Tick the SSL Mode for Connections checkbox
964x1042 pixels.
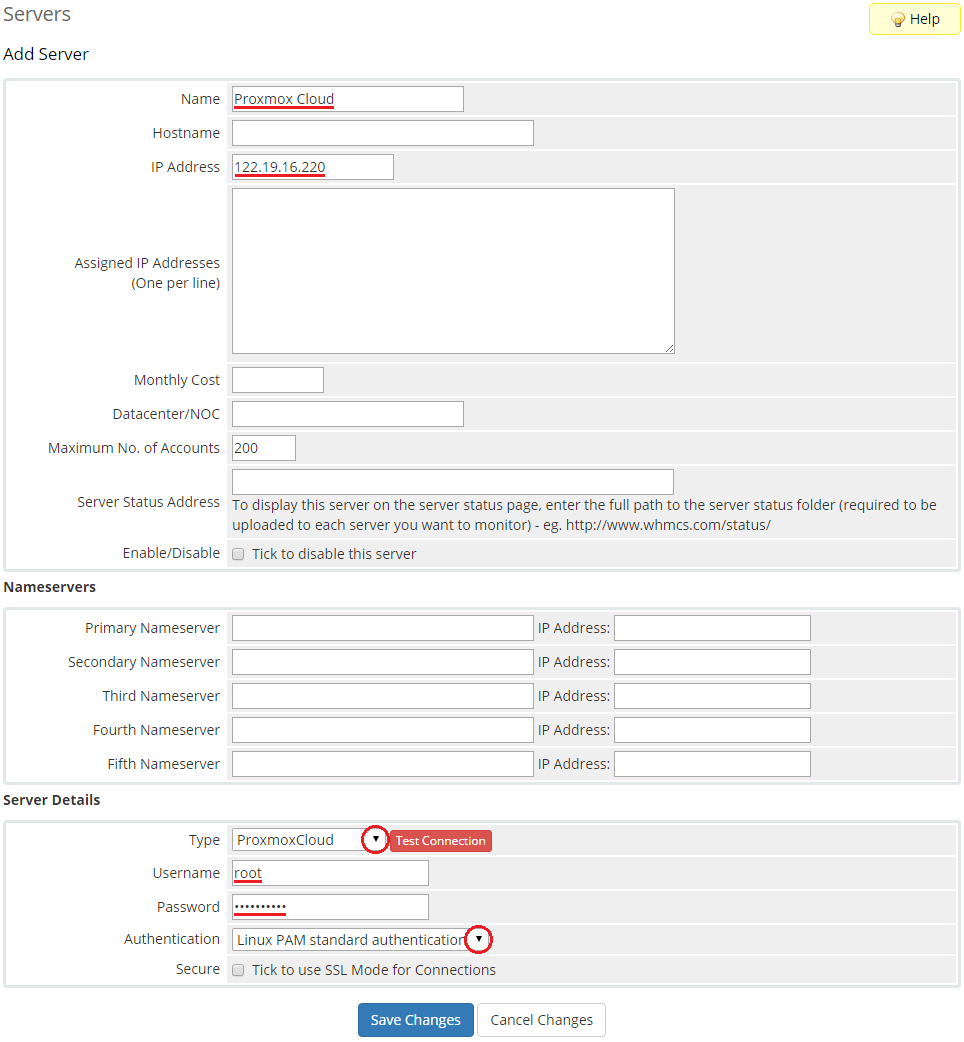click(x=238, y=970)
